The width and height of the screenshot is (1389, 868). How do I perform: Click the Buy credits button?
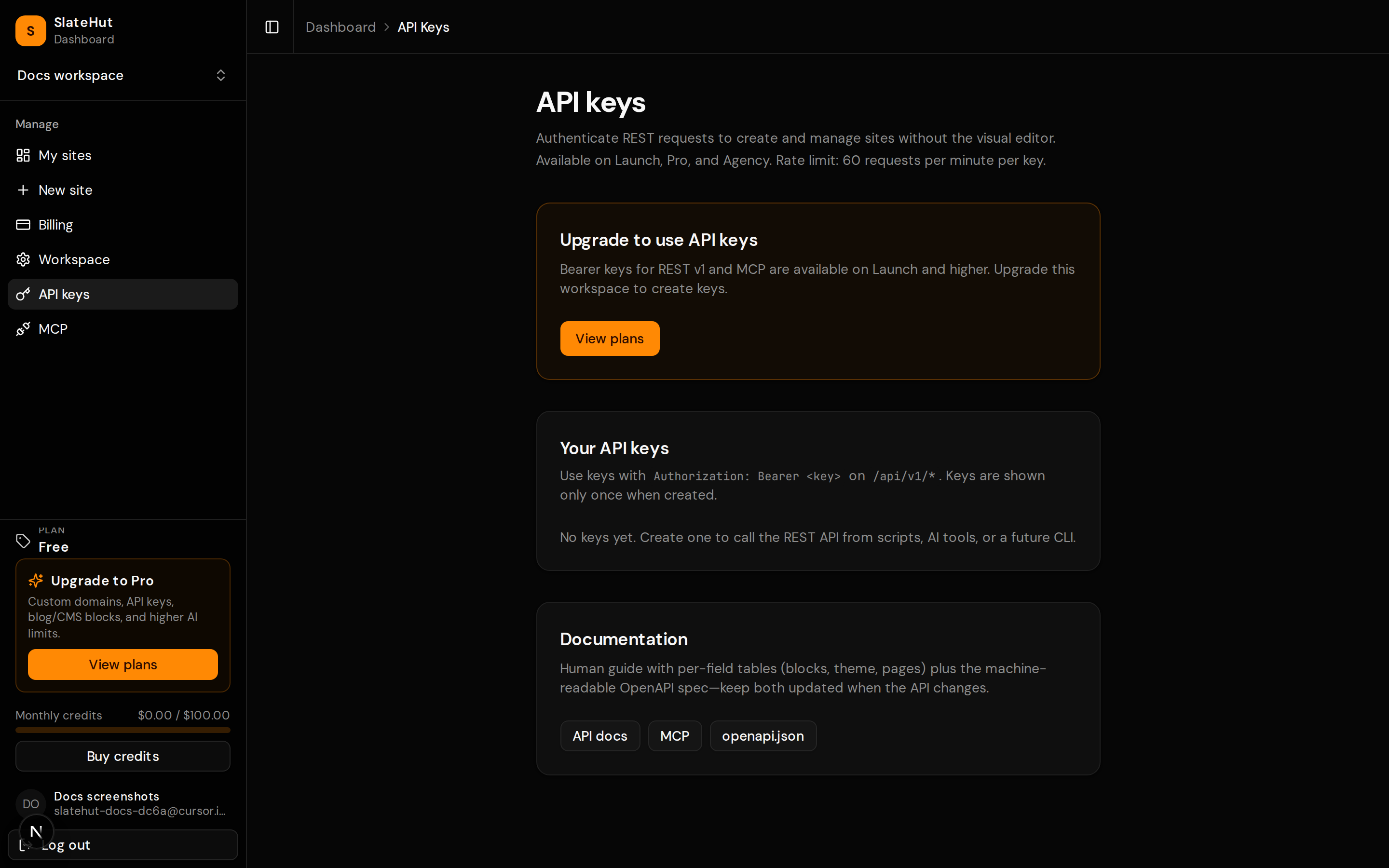click(x=123, y=756)
